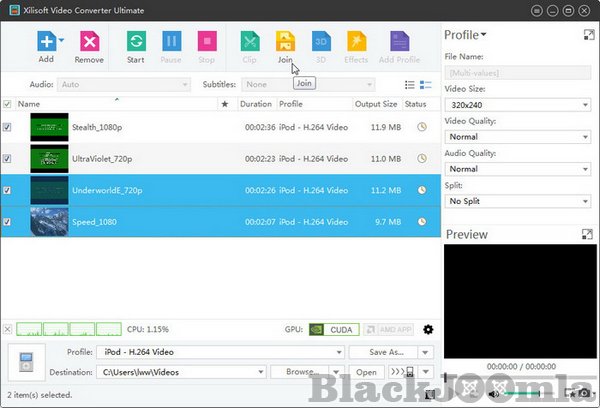Remove selected files with the Remove icon
This screenshot has height=408, width=600.
89,42
